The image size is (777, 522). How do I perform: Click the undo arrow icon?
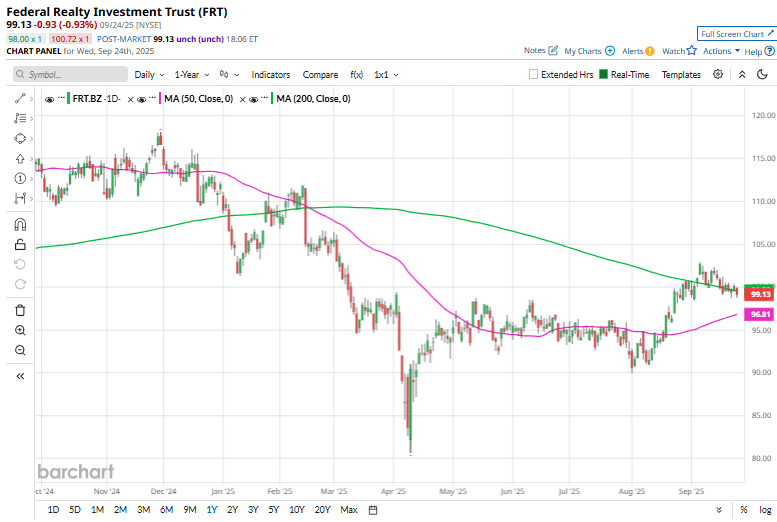20,264
